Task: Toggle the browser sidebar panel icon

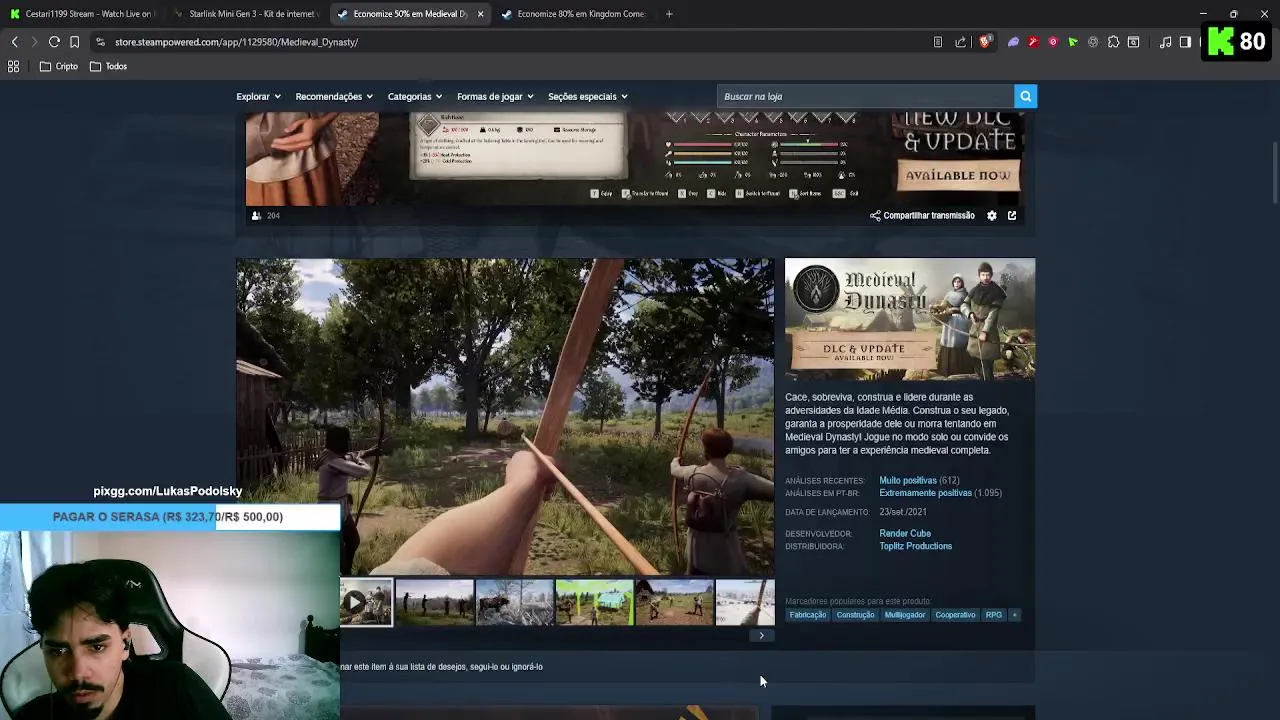Action: pyautogui.click(x=1185, y=42)
